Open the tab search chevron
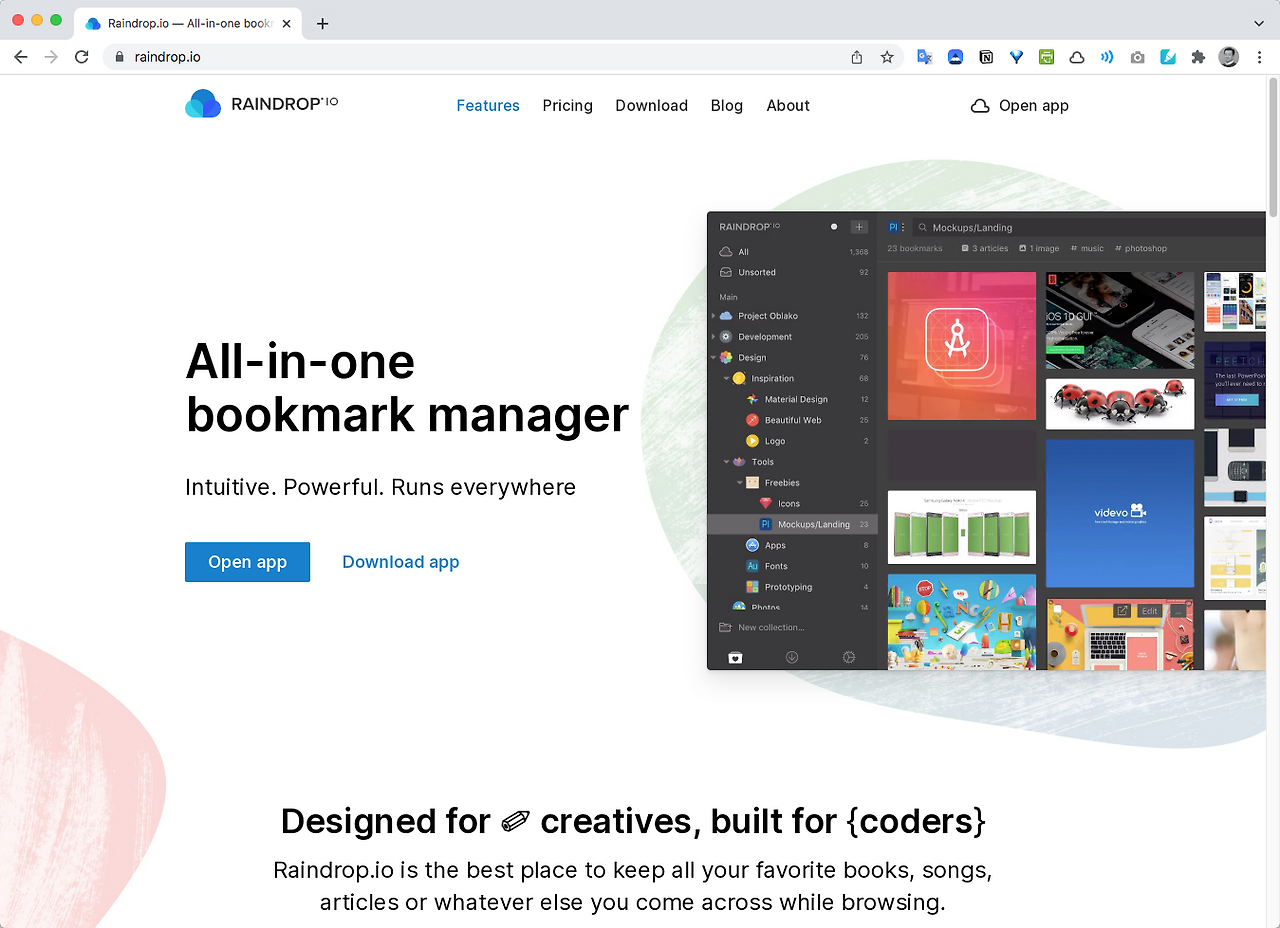 tap(1259, 22)
